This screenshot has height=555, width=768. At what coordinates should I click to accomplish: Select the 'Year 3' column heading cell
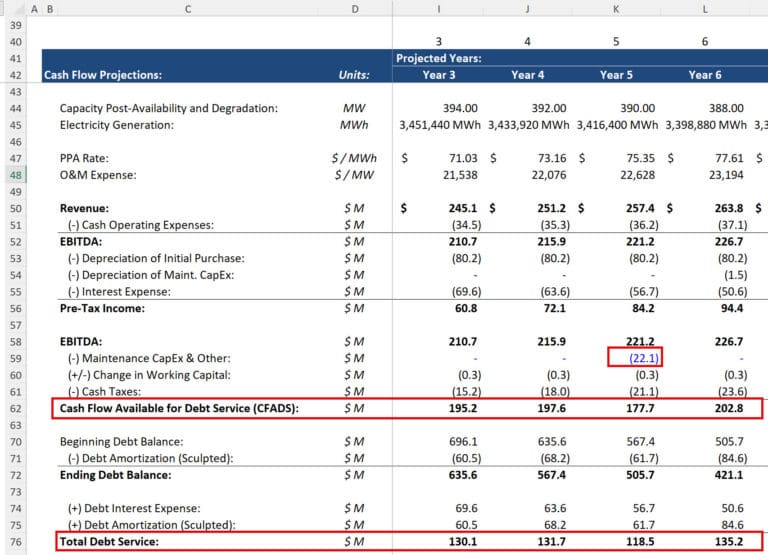439,75
